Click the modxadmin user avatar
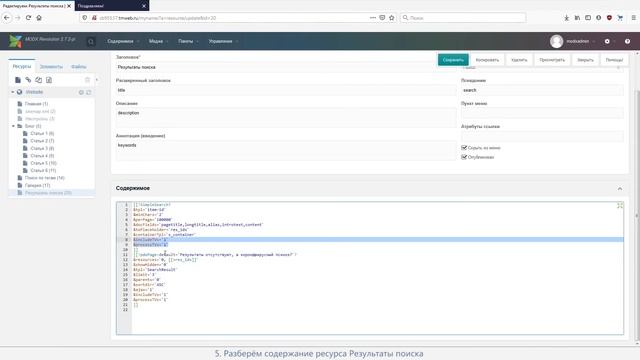The height and width of the screenshot is (360, 640). tap(556, 41)
